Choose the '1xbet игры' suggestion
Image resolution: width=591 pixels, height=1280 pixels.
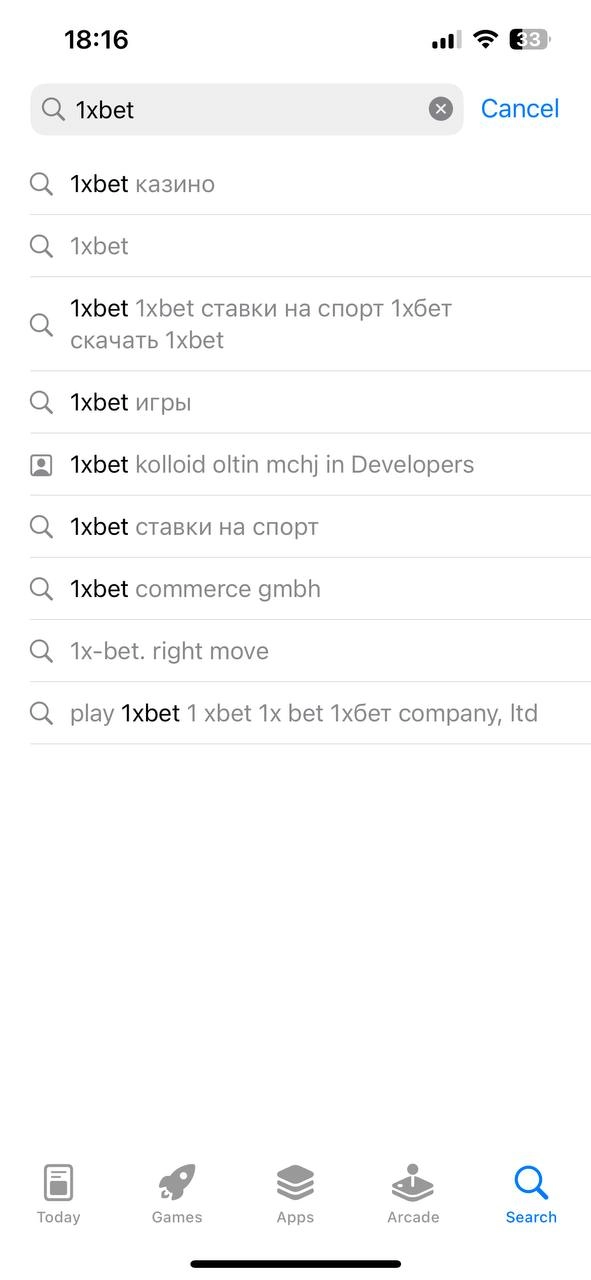[310, 402]
